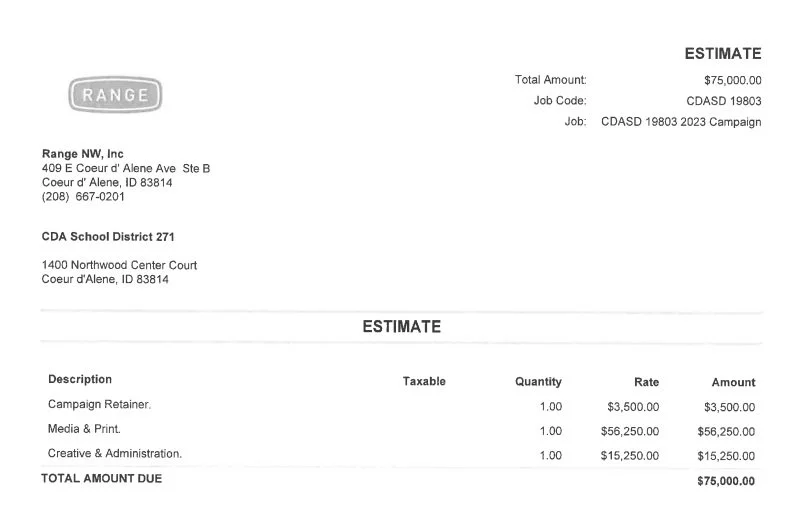Select the Campaign Retainer line item
This screenshot has height=510, width=800.
pyautogui.click(x=99, y=404)
